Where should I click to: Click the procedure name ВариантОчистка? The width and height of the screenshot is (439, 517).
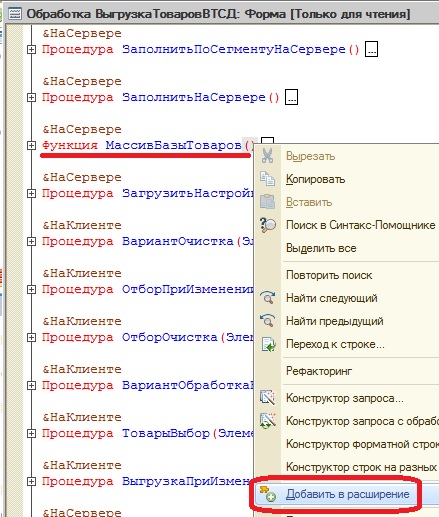pyautogui.click(x=178, y=241)
